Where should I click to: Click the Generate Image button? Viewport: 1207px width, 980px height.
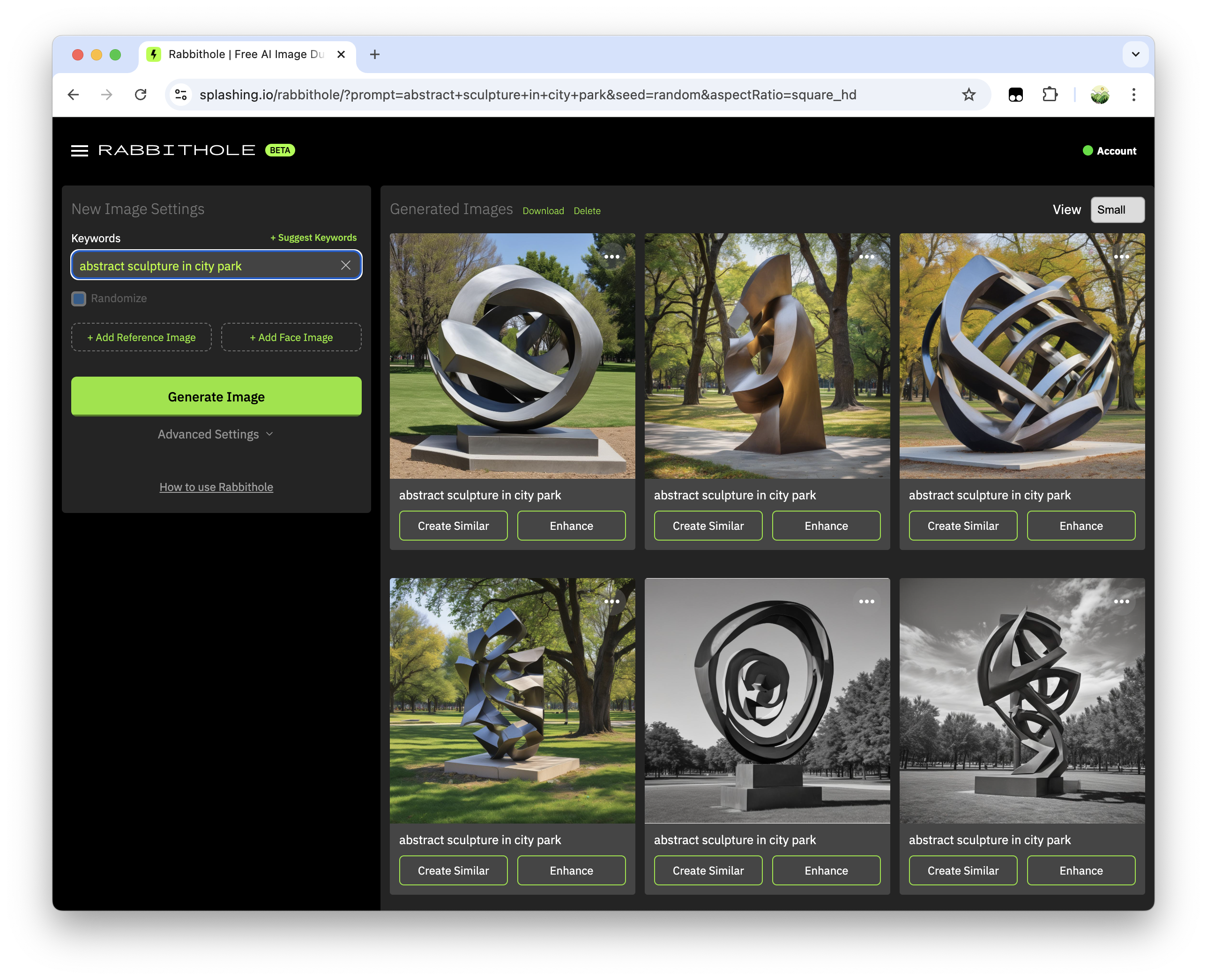(x=216, y=396)
